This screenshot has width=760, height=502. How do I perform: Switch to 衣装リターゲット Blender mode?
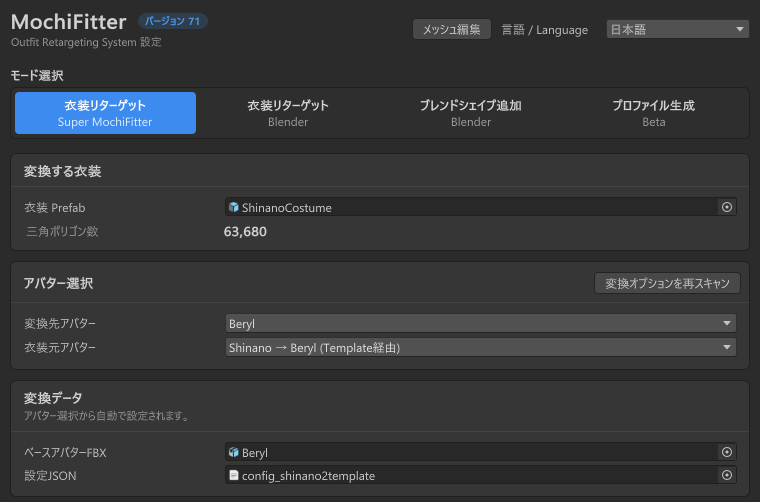click(288, 113)
